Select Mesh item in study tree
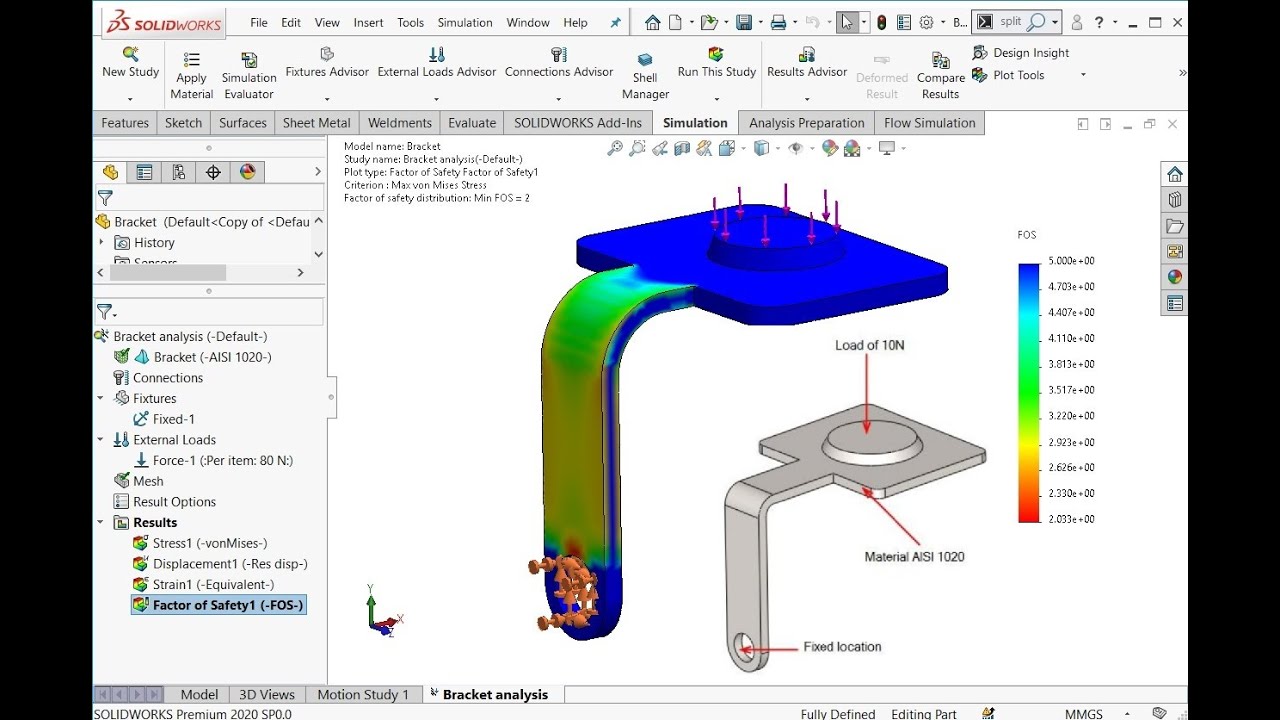The image size is (1280, 720). [x=138, y=481]
